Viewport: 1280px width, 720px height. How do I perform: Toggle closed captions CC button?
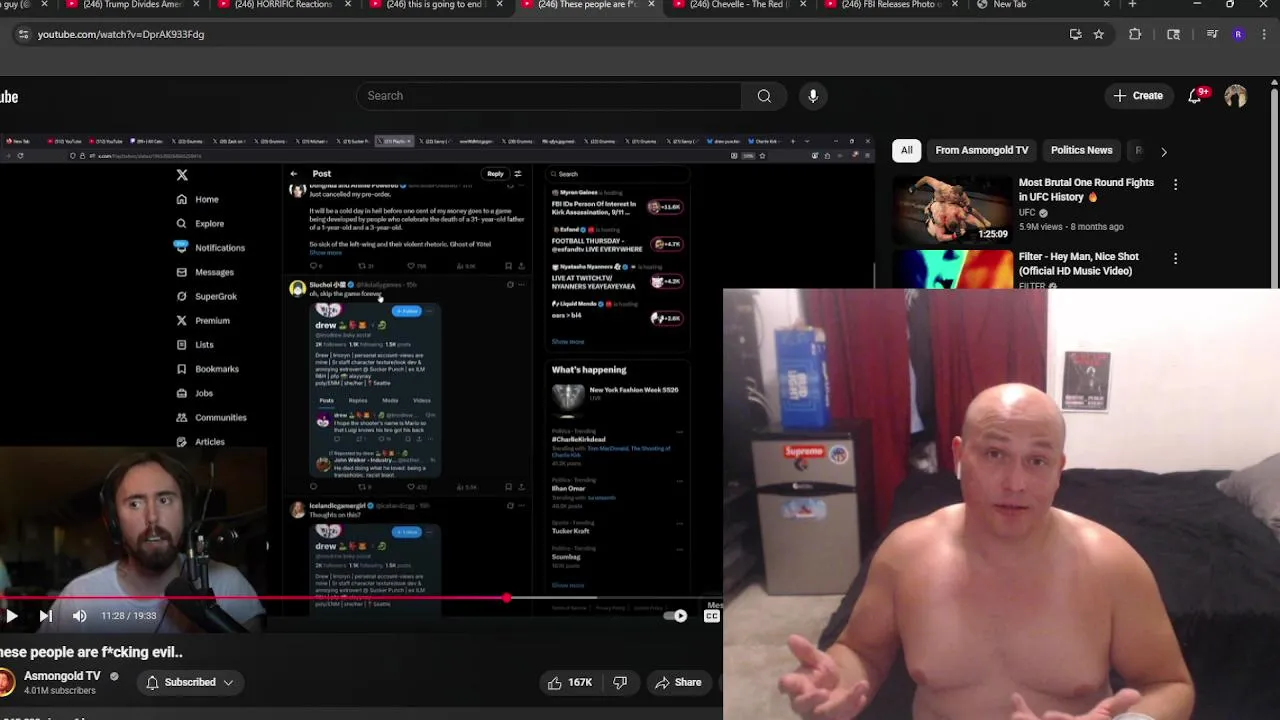coord(712,616)
